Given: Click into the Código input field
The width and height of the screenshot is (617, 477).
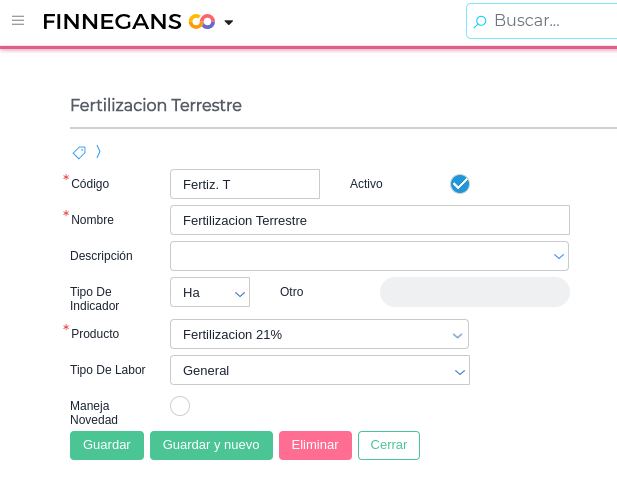Looking at the screenshot, I should [x=245, y=184].
